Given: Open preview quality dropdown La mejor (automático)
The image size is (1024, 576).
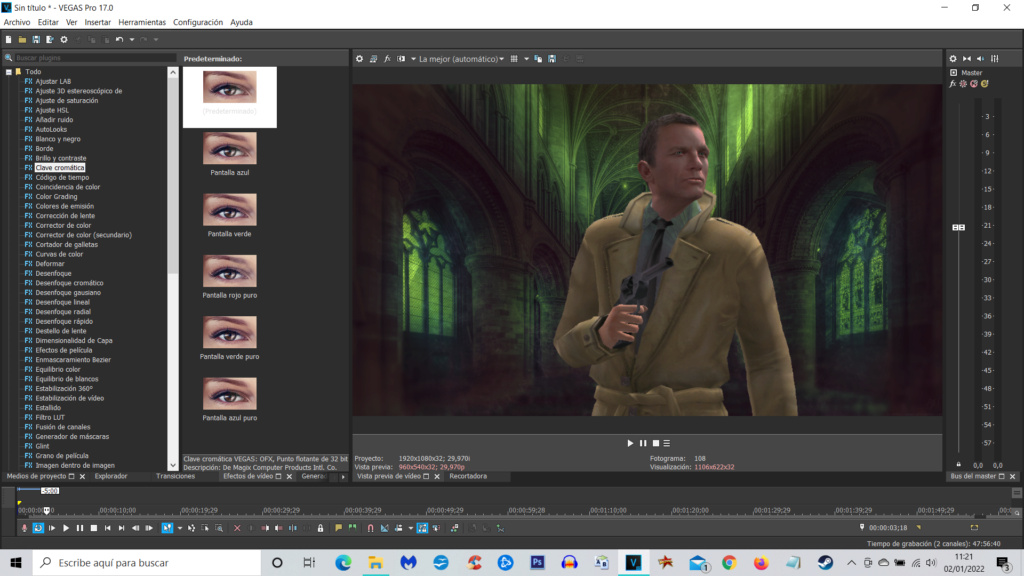Looking at the screenshot, I should [461, 59].
